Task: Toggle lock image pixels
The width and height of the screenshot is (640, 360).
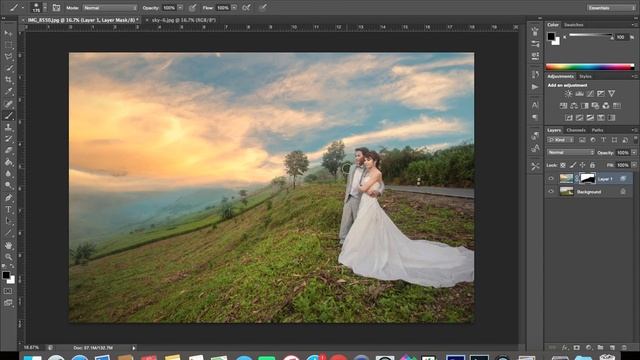Action: click(x=573, y=165)
